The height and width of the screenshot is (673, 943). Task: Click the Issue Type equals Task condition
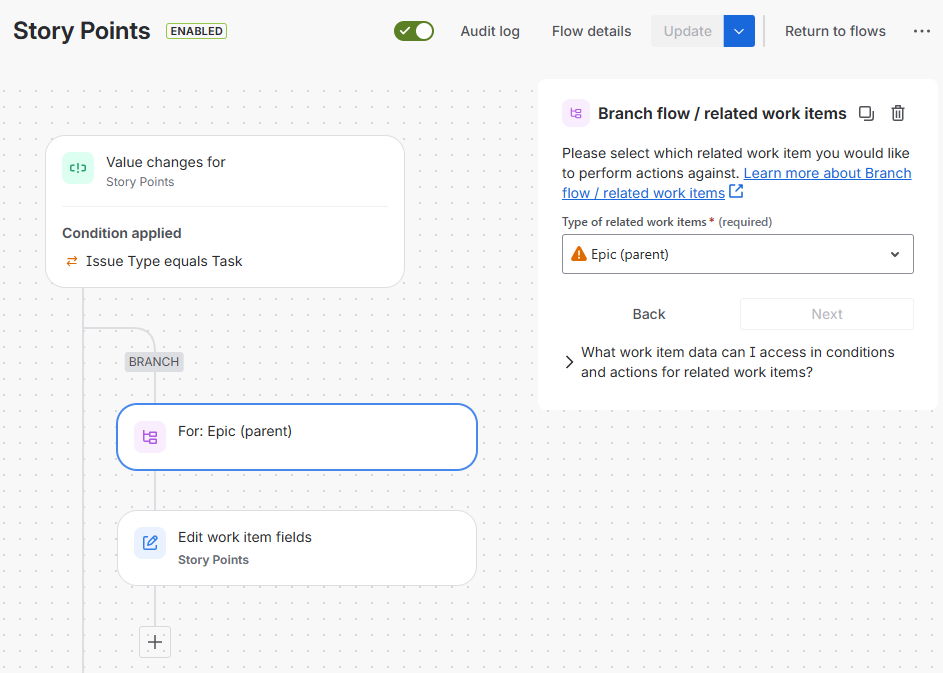(x=164, y=261)
